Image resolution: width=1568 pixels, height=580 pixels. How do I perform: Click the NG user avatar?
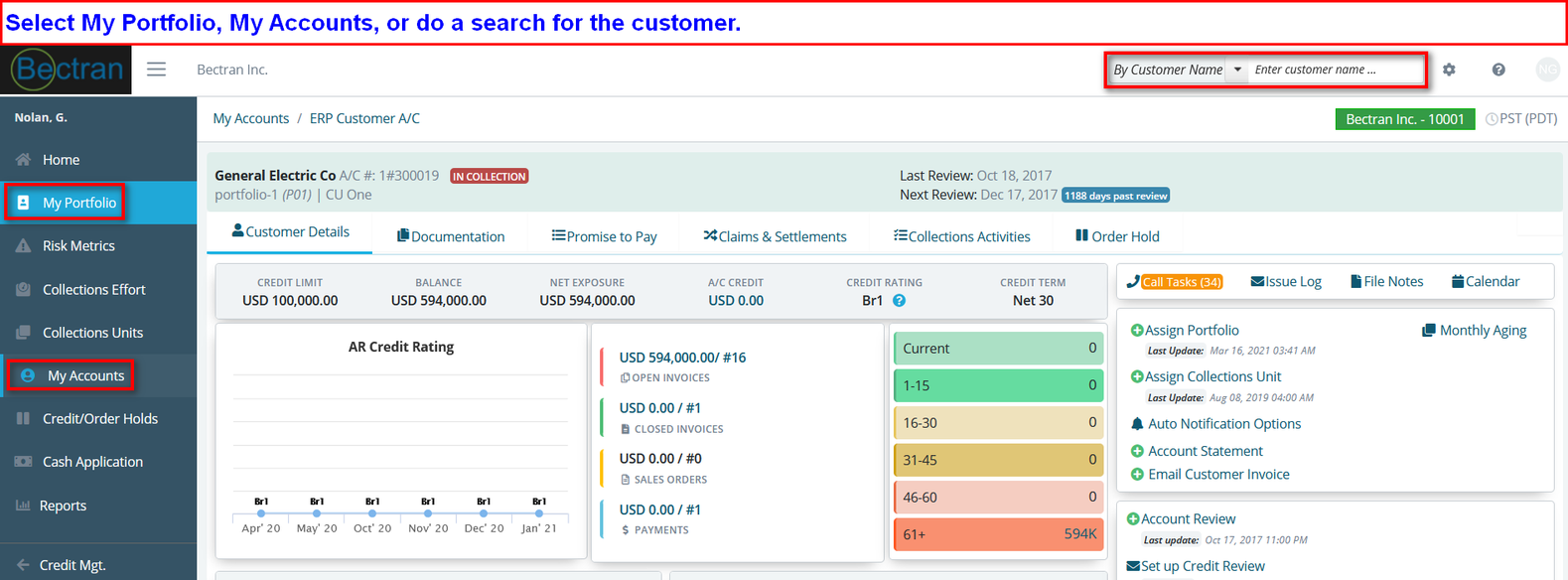tap(1547, 70)
